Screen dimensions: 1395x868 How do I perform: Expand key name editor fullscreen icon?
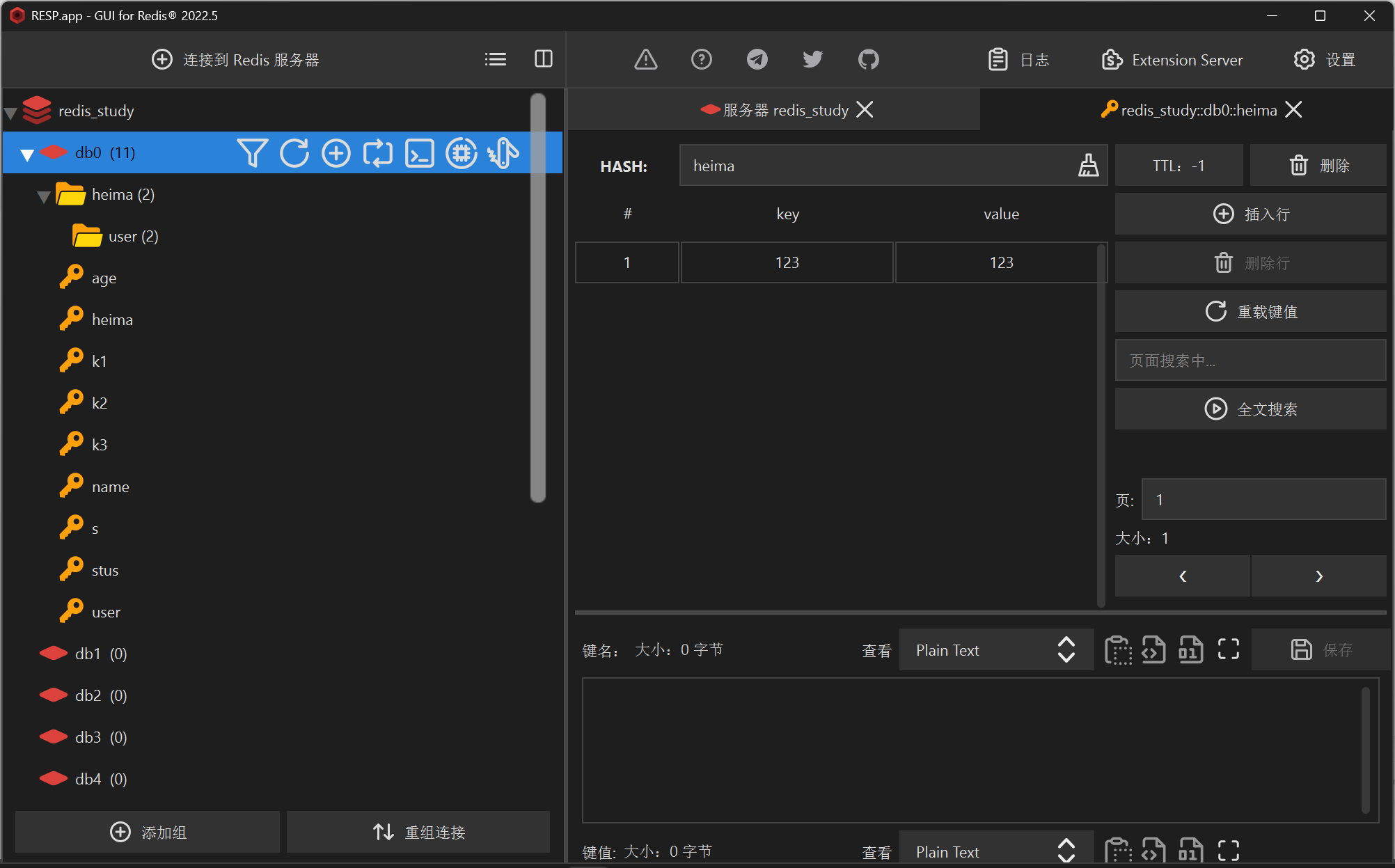[1229, 650]
